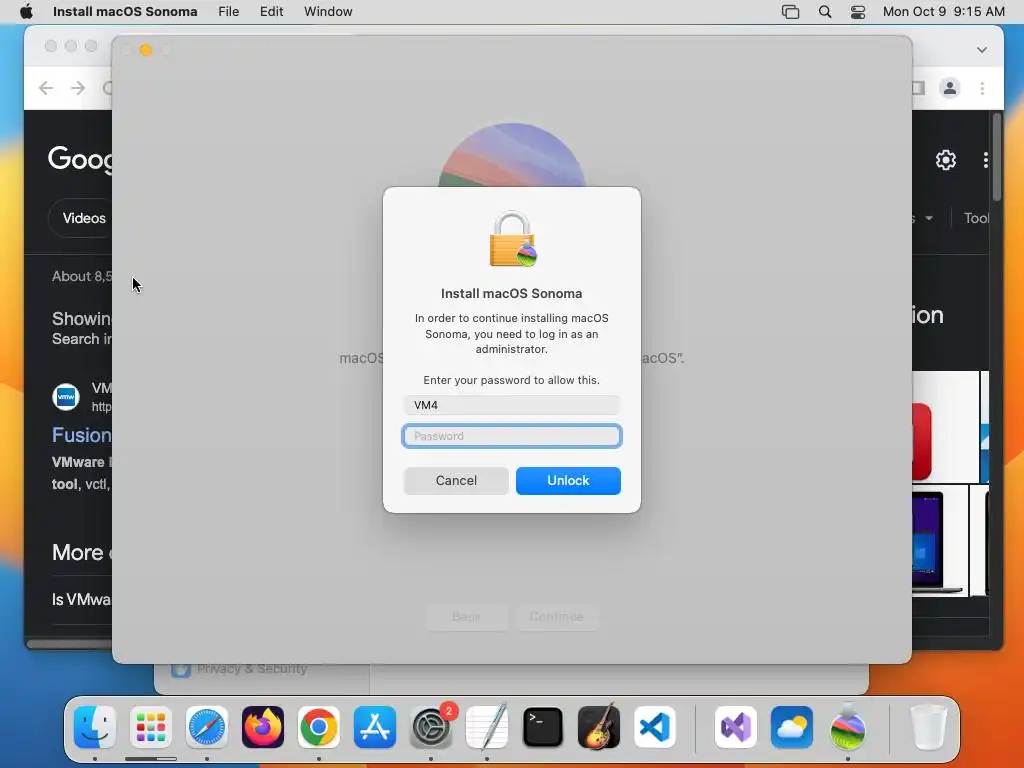
Task: Go forward in the Chrome window
Action: 78,88
